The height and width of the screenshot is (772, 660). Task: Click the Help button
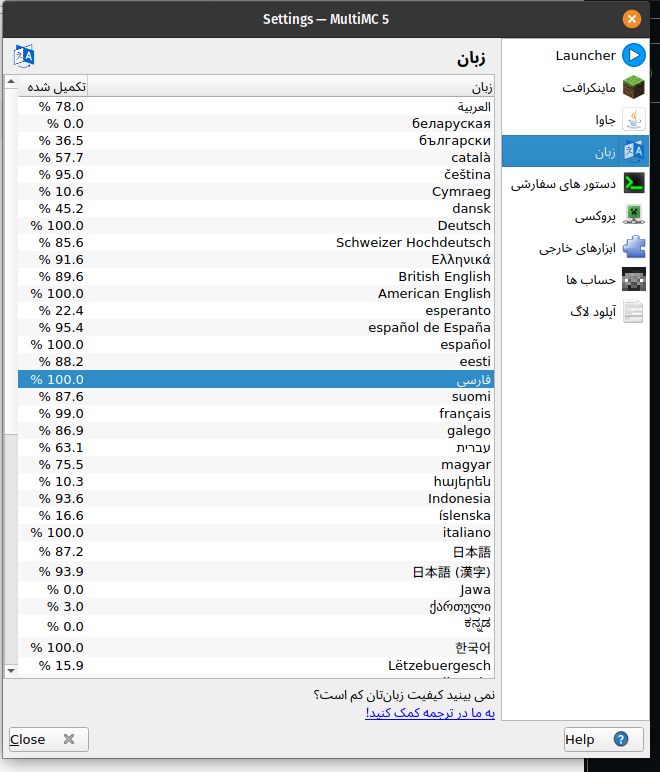click(x=603, y=739)
